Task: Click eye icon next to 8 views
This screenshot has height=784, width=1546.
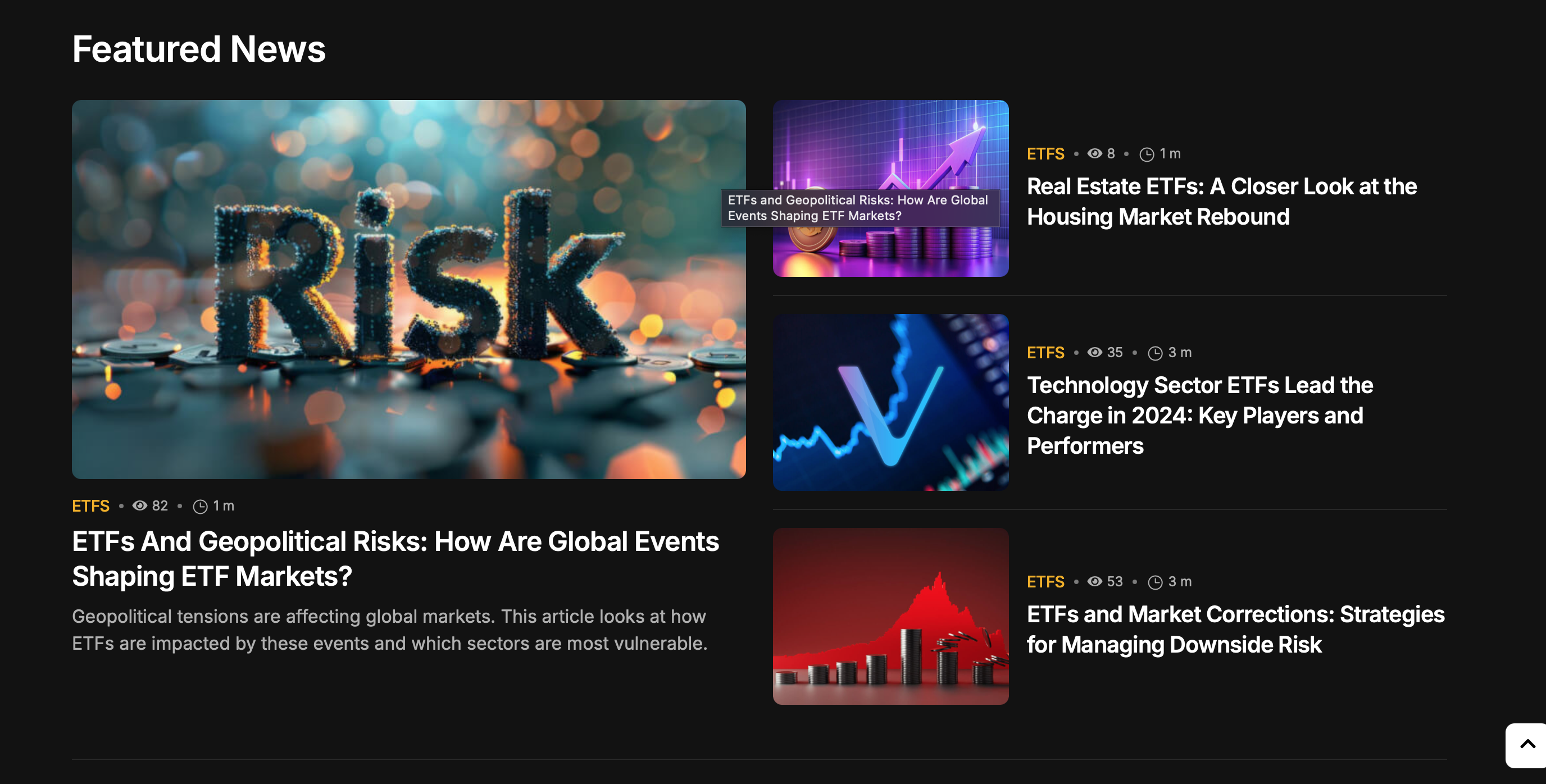Action: pos(1094,153)
